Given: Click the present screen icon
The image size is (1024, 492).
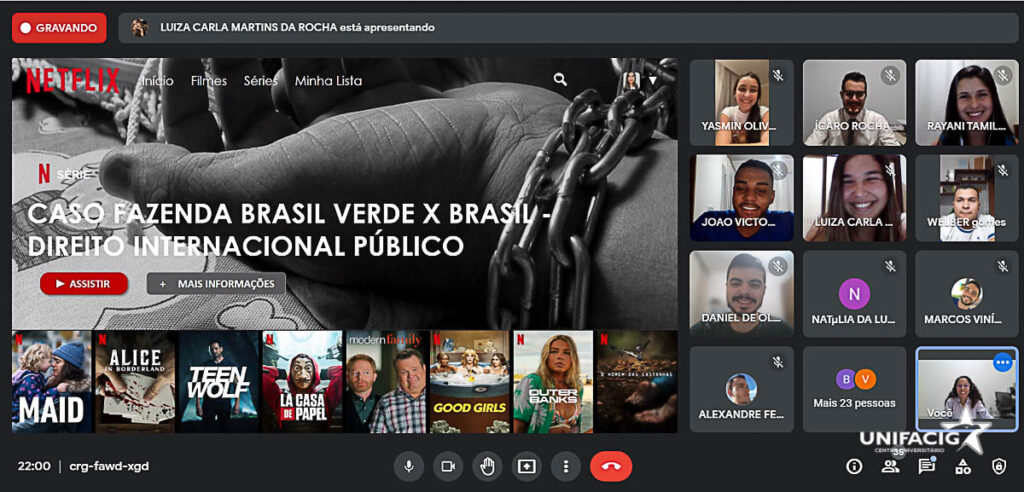Looking at the screenshot, I should [x=526, y=466].
